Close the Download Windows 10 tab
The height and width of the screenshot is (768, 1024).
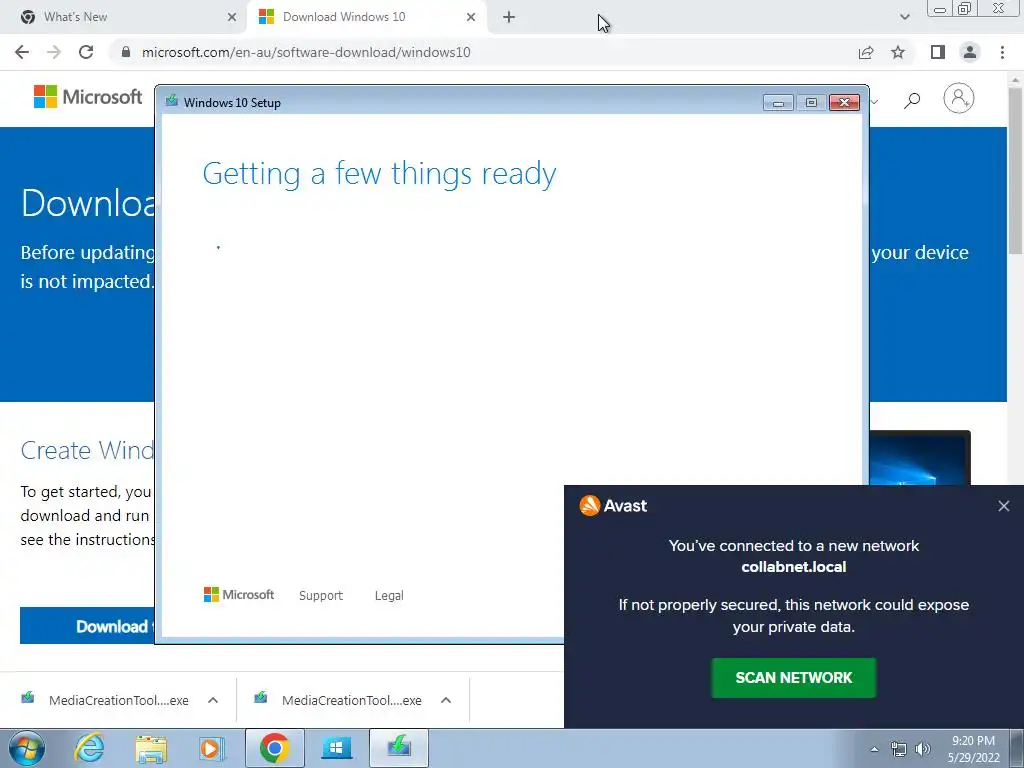pyautogui.click(x=471, y=17)
